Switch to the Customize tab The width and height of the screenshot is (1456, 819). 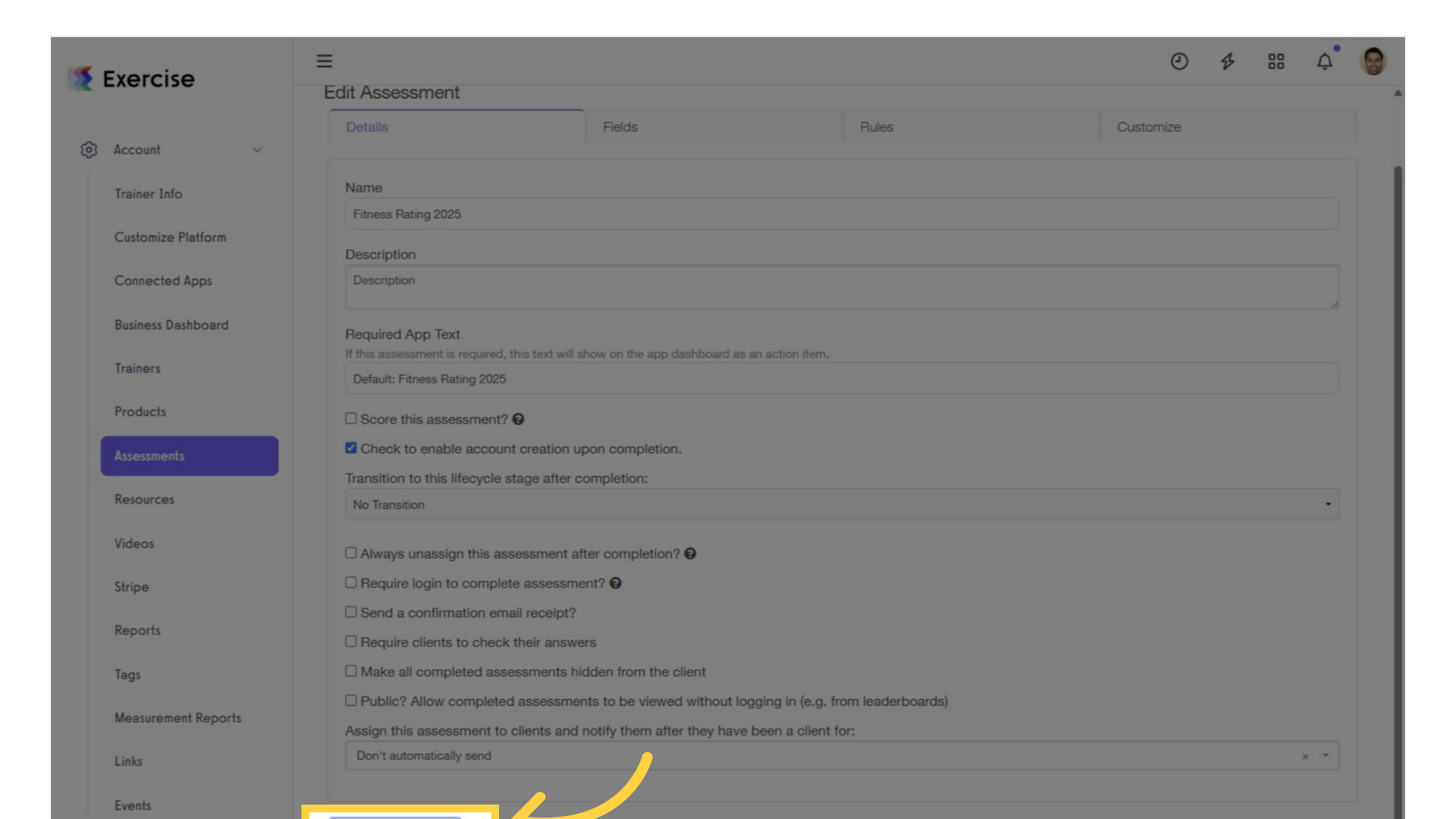(1228, 127)
